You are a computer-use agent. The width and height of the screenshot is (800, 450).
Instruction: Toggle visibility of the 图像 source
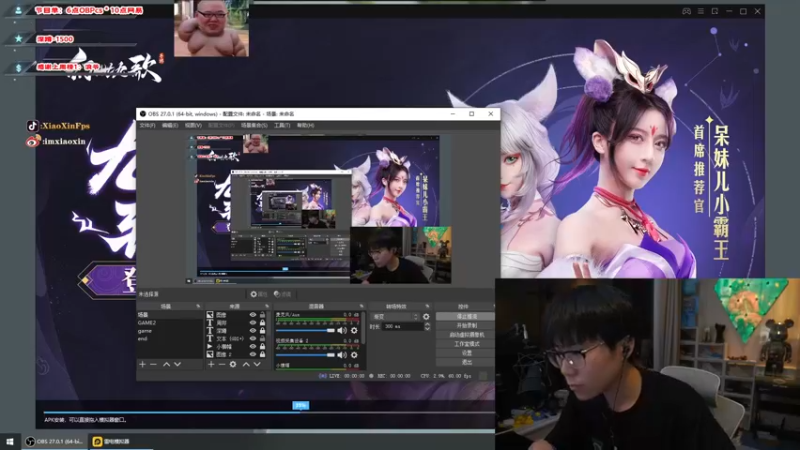[253, 315]
